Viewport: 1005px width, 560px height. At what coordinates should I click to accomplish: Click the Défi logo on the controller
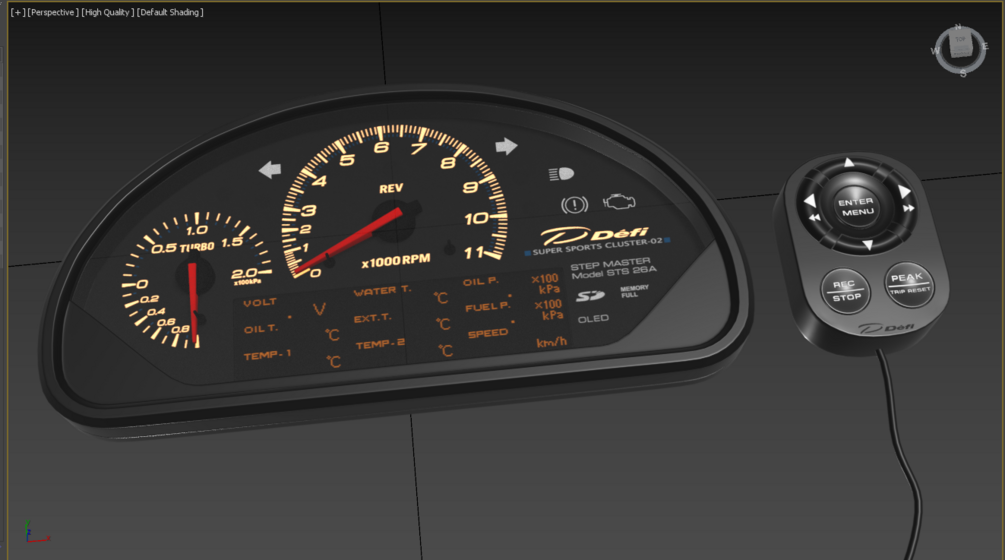point(887,329)
